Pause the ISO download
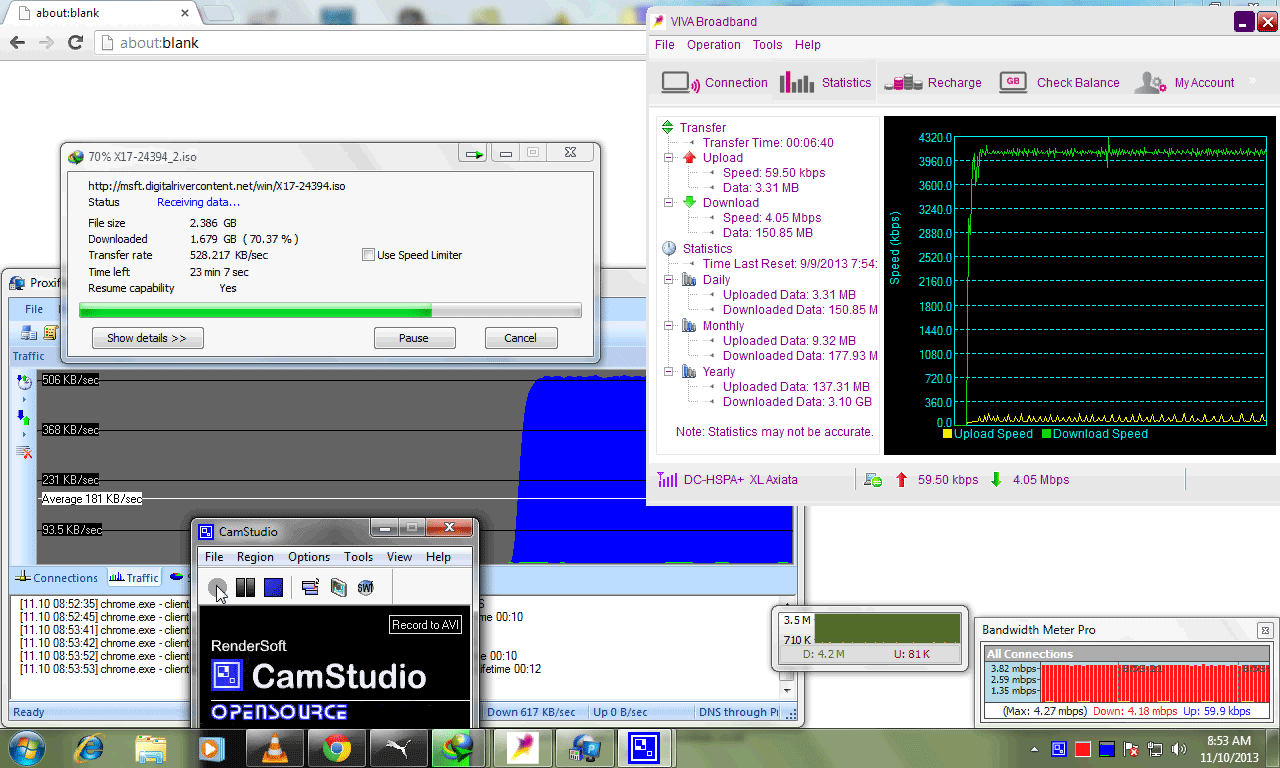The width and height of the screenshot is (1280, 768). coord(414,338)
